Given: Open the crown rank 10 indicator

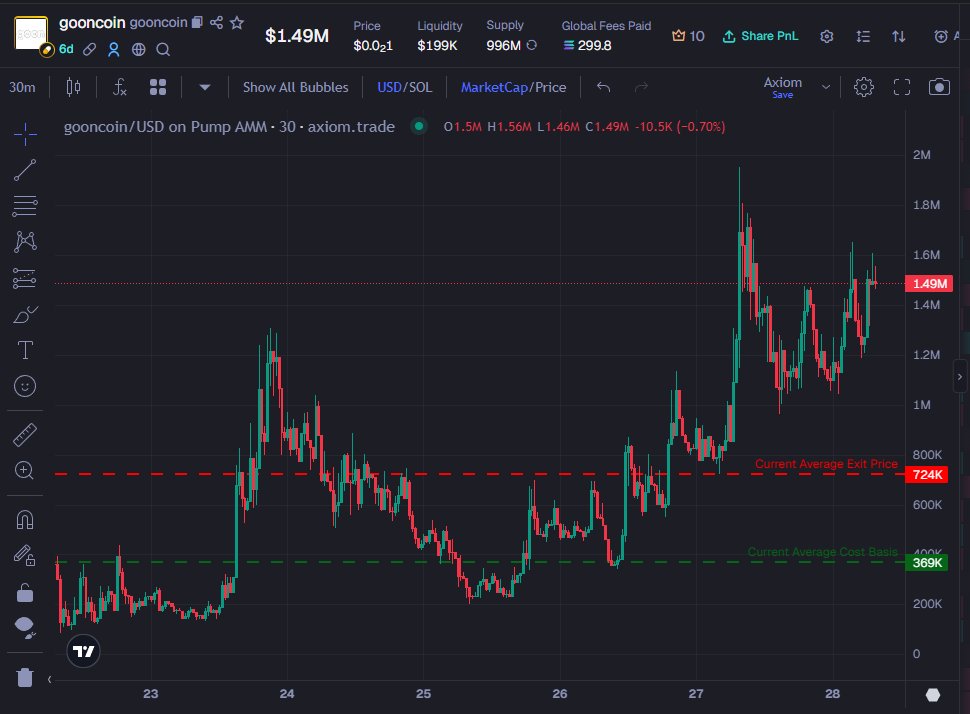Looking at the screenshot, I should (688, 36).
